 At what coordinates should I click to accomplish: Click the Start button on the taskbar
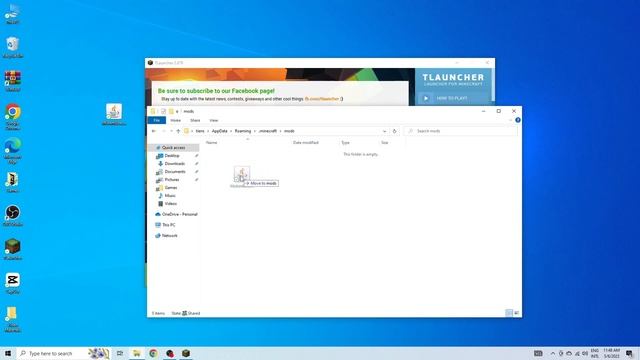tap(8, 353)
